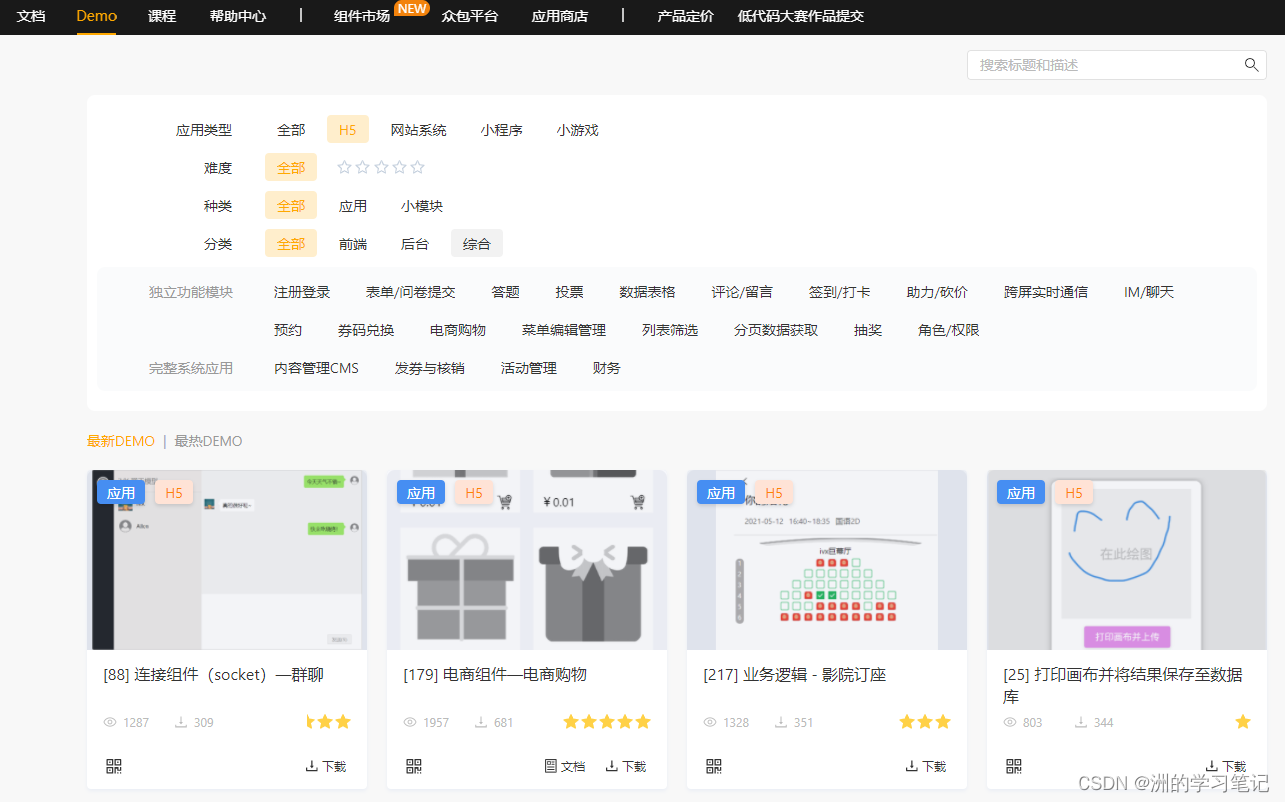Select H5 application type filter
Screen dimensions: 1285x802
point(348,130)
